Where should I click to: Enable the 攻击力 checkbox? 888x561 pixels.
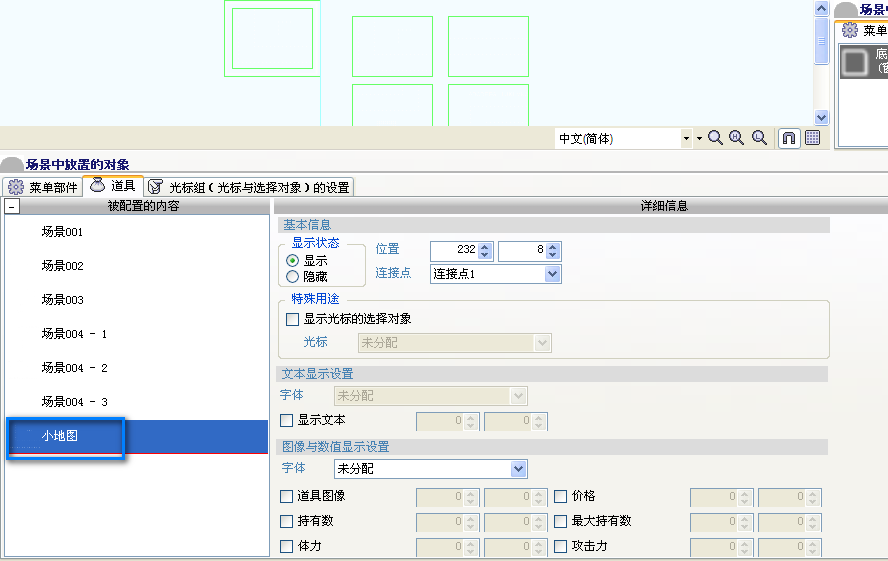pos(560,546)
